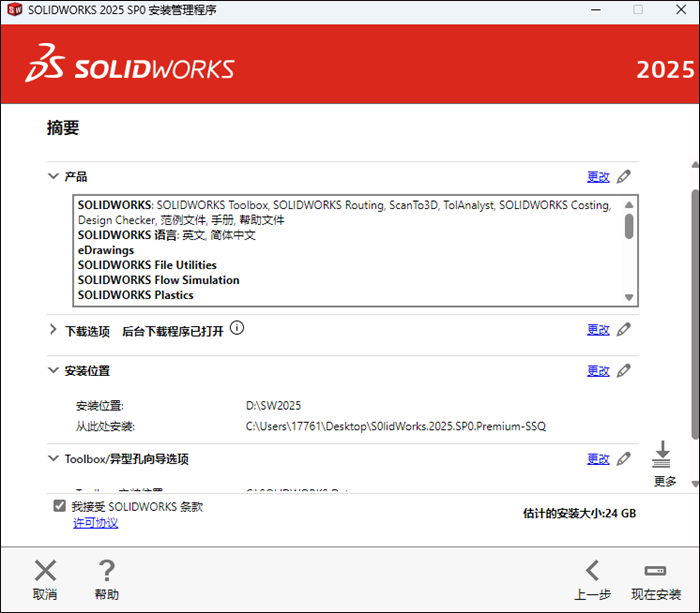Click the D:\SW2025 install path
Viewport: 700px width, 613px height.
pos(273,405)
